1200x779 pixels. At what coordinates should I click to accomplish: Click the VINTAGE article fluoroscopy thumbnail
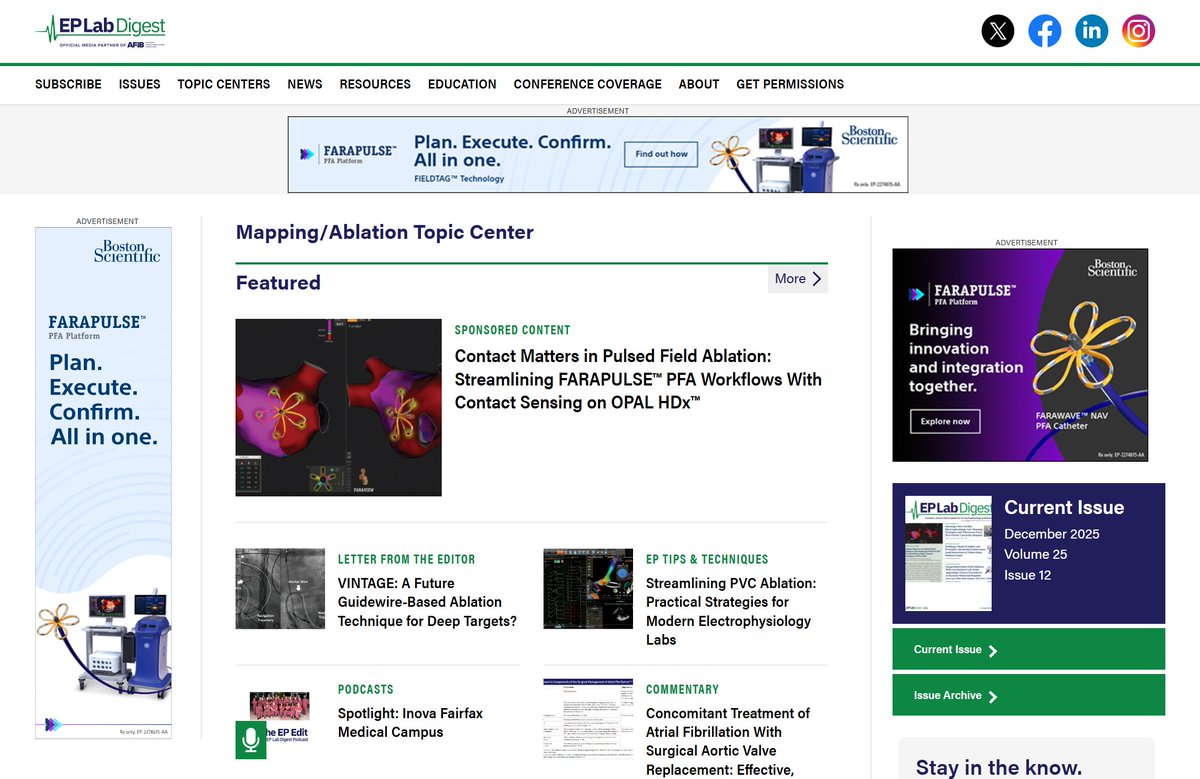[x=281, y=589]
